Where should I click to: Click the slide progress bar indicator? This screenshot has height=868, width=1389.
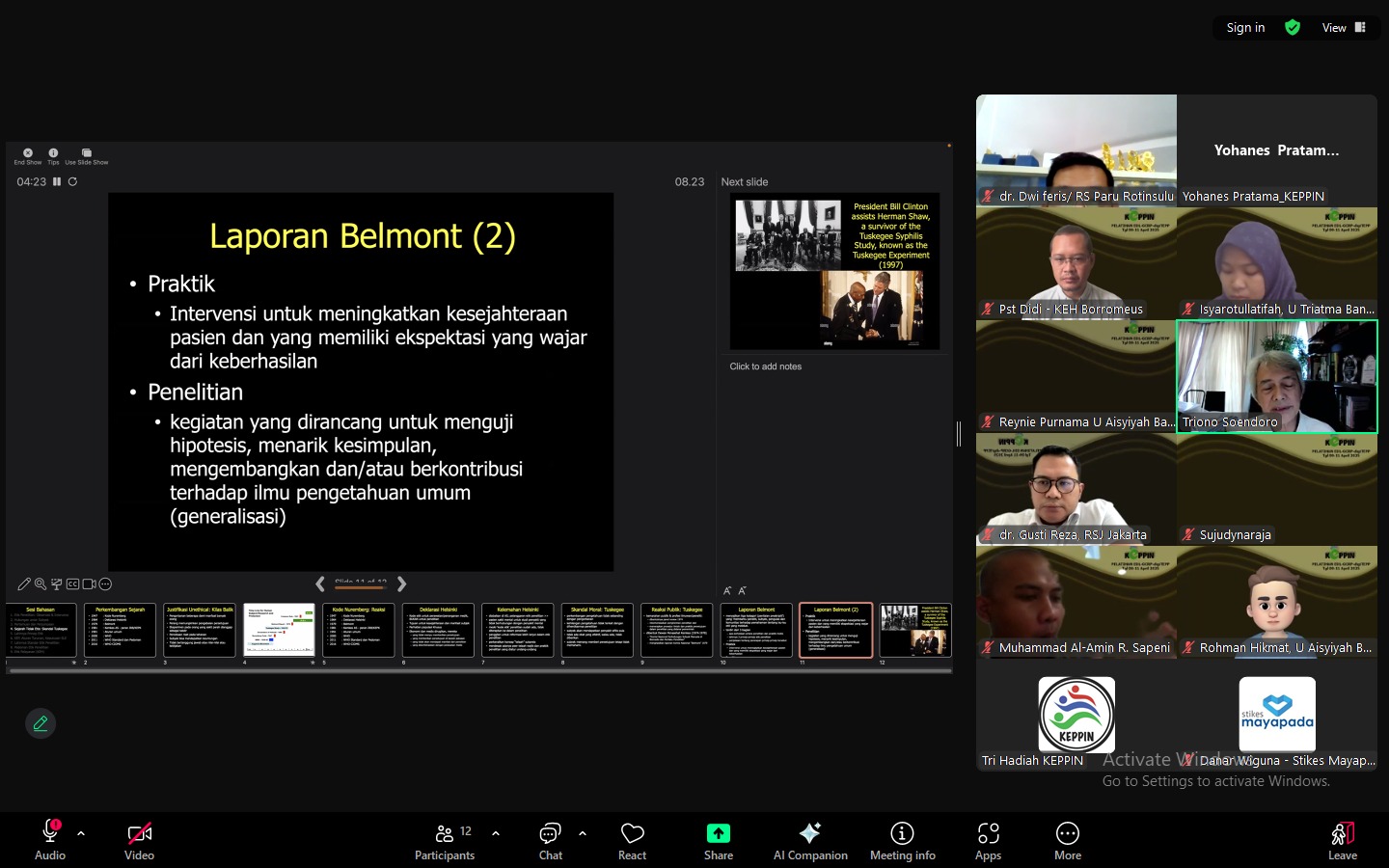pyautogui.click(x=360, y=587)
